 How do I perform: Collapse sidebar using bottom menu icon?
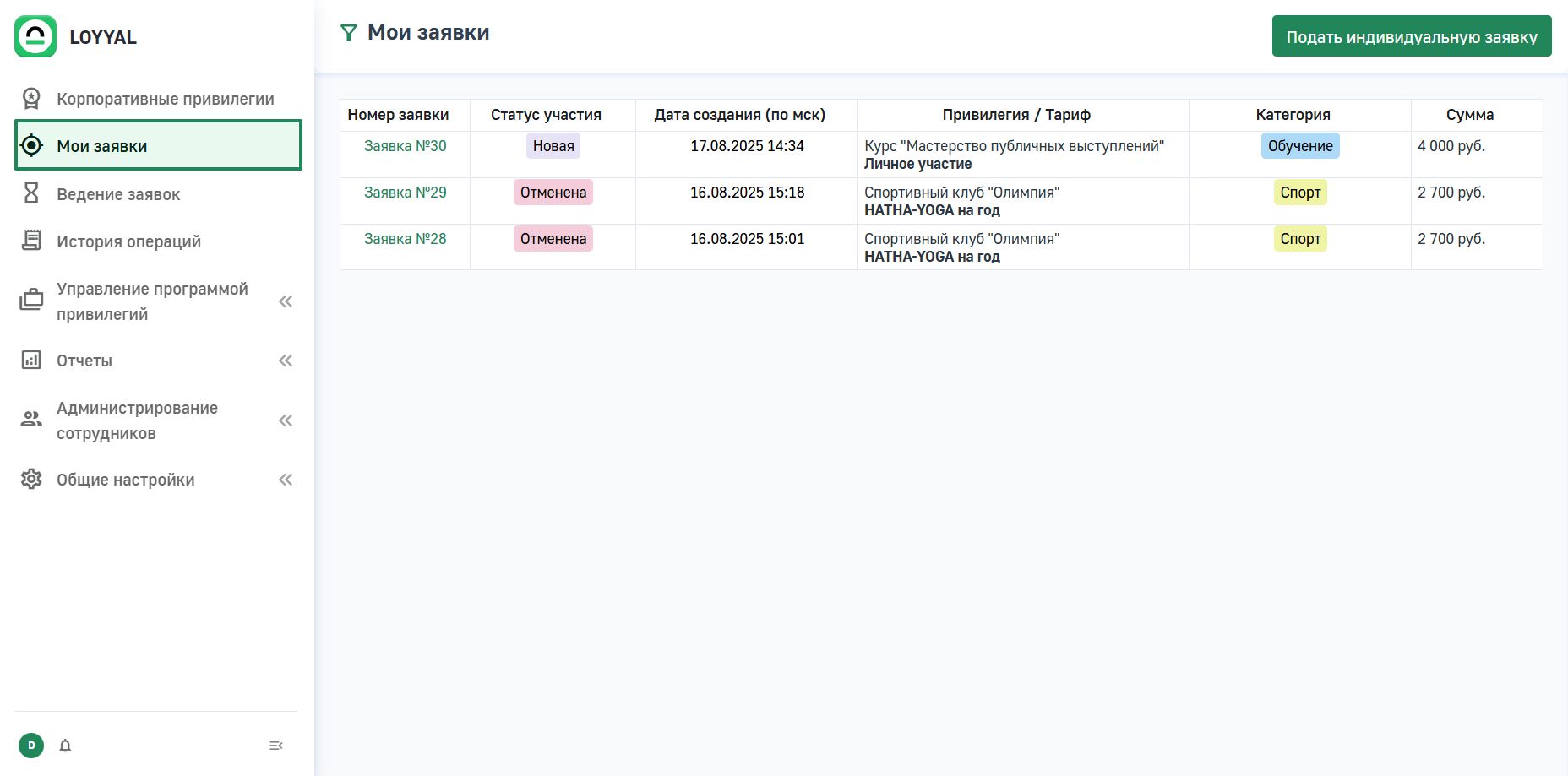(x=275, y=746)
